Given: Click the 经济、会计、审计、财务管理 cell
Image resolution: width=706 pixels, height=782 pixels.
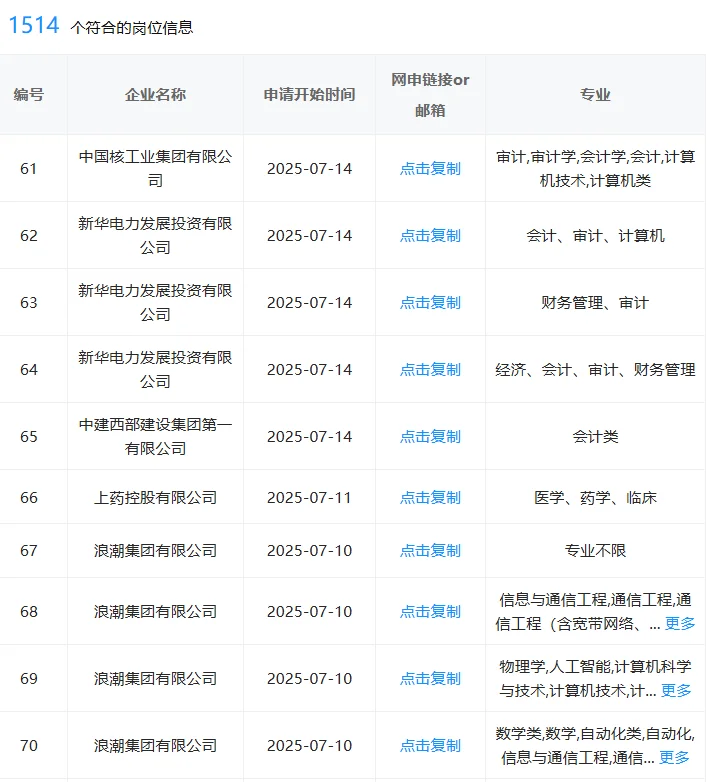Looking at the screenshot, I should 595,370.
